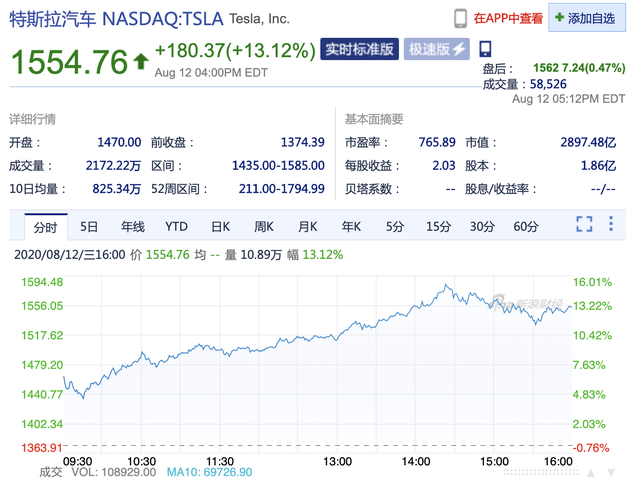Viewport: 630px width, 477px height.
Task: Click the MA10: 69726.90 indicator label
Action: point(209,472)
